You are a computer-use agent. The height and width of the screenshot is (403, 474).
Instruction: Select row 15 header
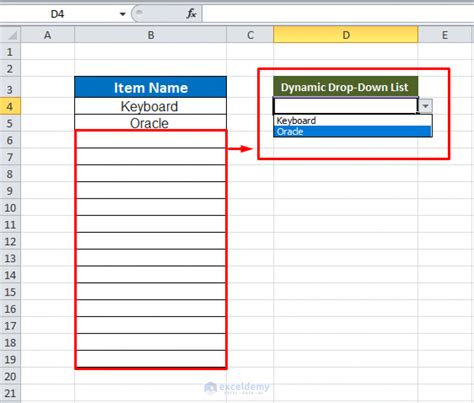pyautogui.click(x=10, y=292)
